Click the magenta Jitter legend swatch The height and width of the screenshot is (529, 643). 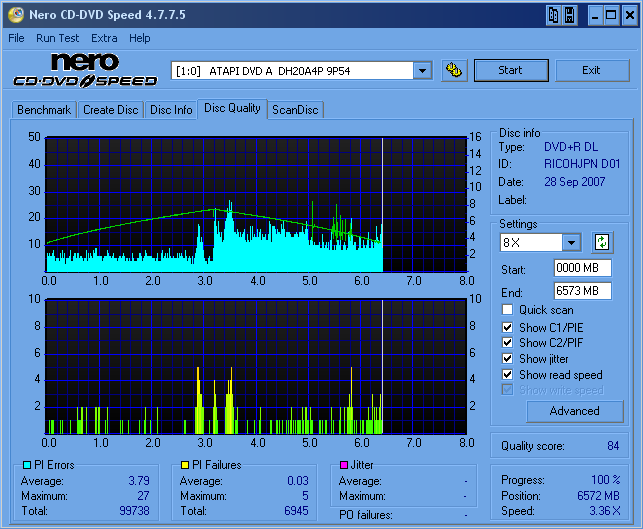pyautogui.click(x=344, y=465)
